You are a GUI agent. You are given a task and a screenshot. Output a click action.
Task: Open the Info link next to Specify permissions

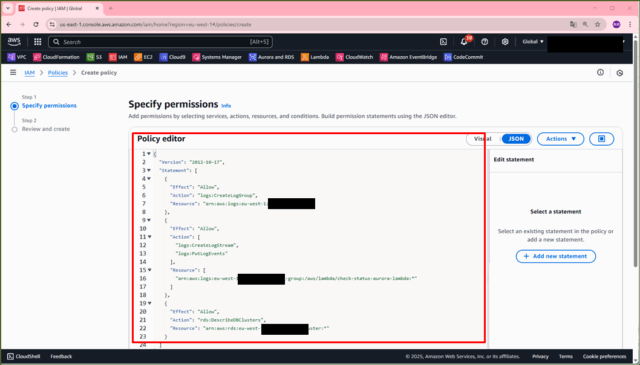click(226, 106)
